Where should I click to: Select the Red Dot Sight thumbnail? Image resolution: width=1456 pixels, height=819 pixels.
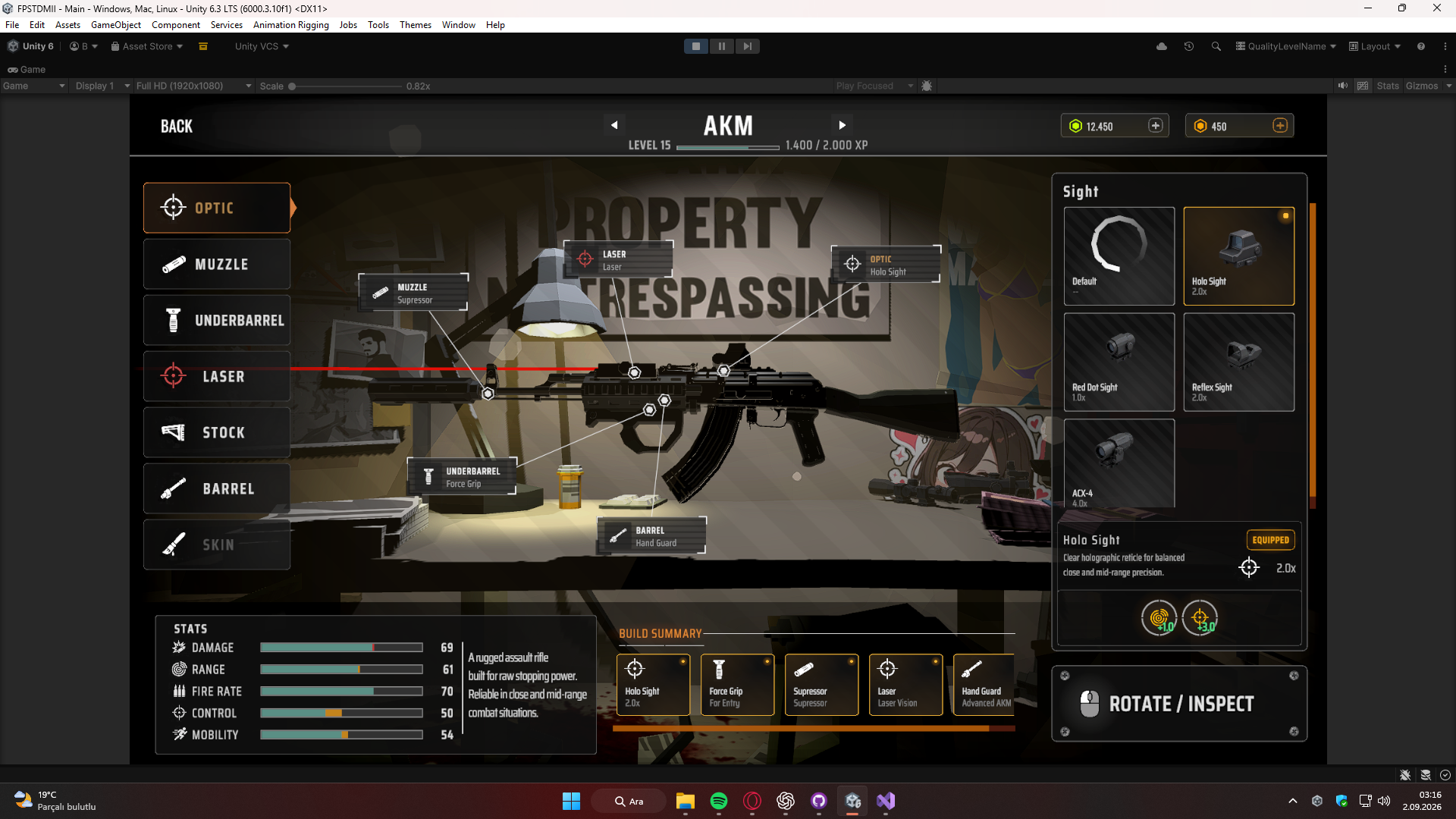click(x=1119, y=362)
